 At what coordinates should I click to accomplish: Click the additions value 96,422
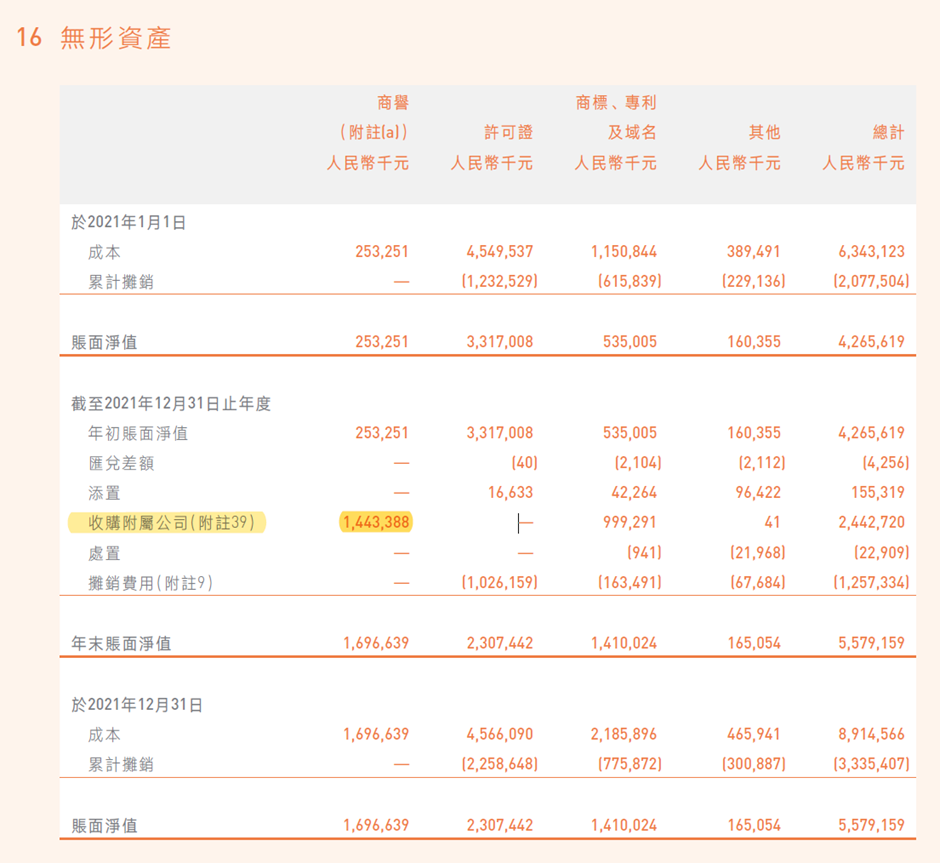758,492
